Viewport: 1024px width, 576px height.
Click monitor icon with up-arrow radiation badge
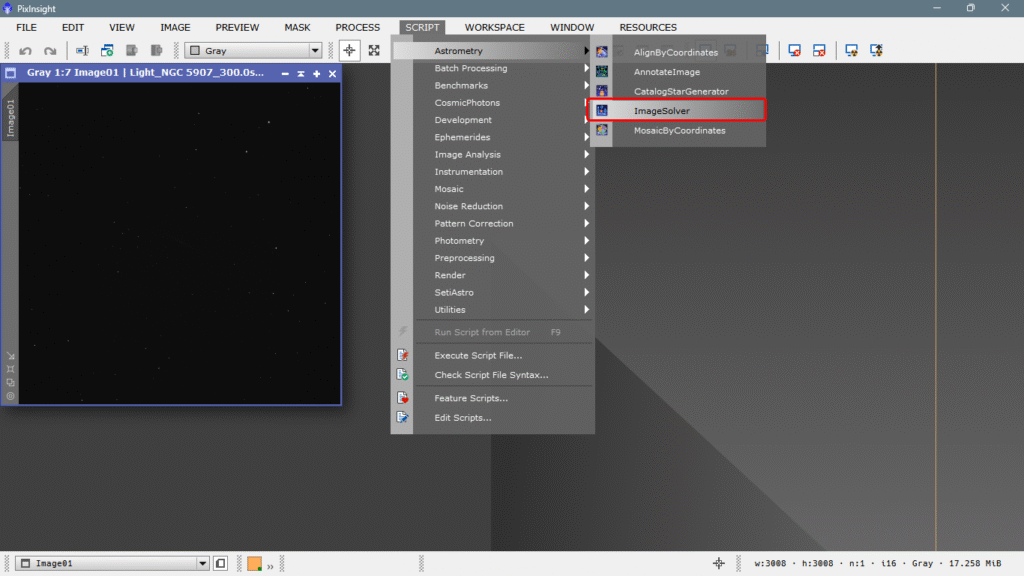(876, 50)
